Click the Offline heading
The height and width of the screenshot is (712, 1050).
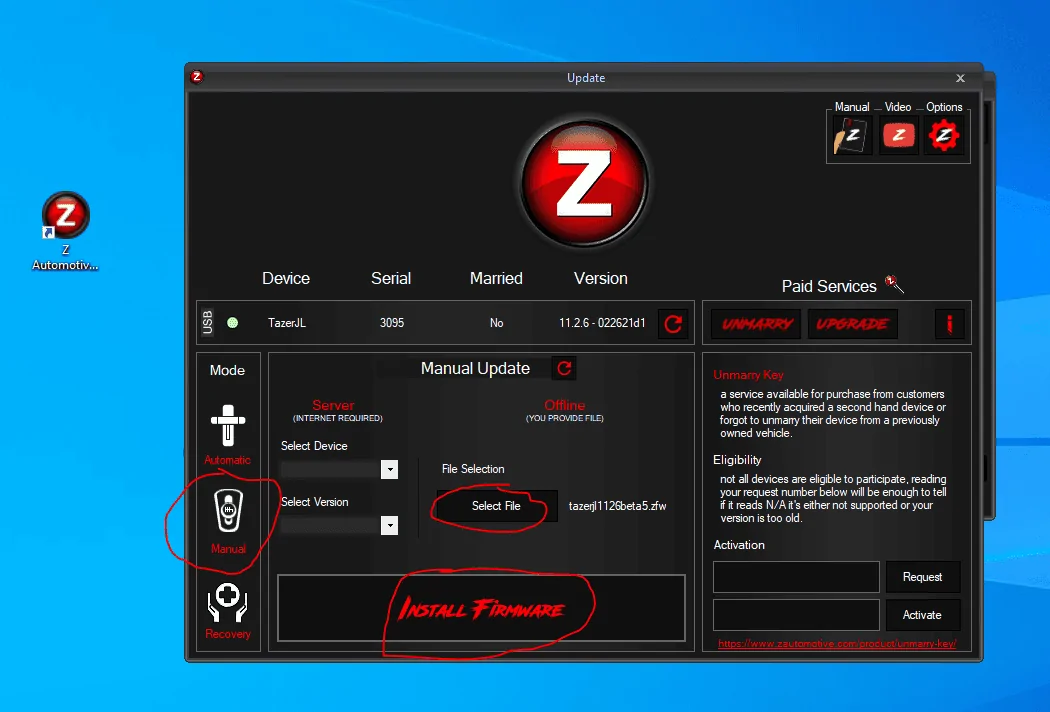pyautogui.click(x=565, y=405)
